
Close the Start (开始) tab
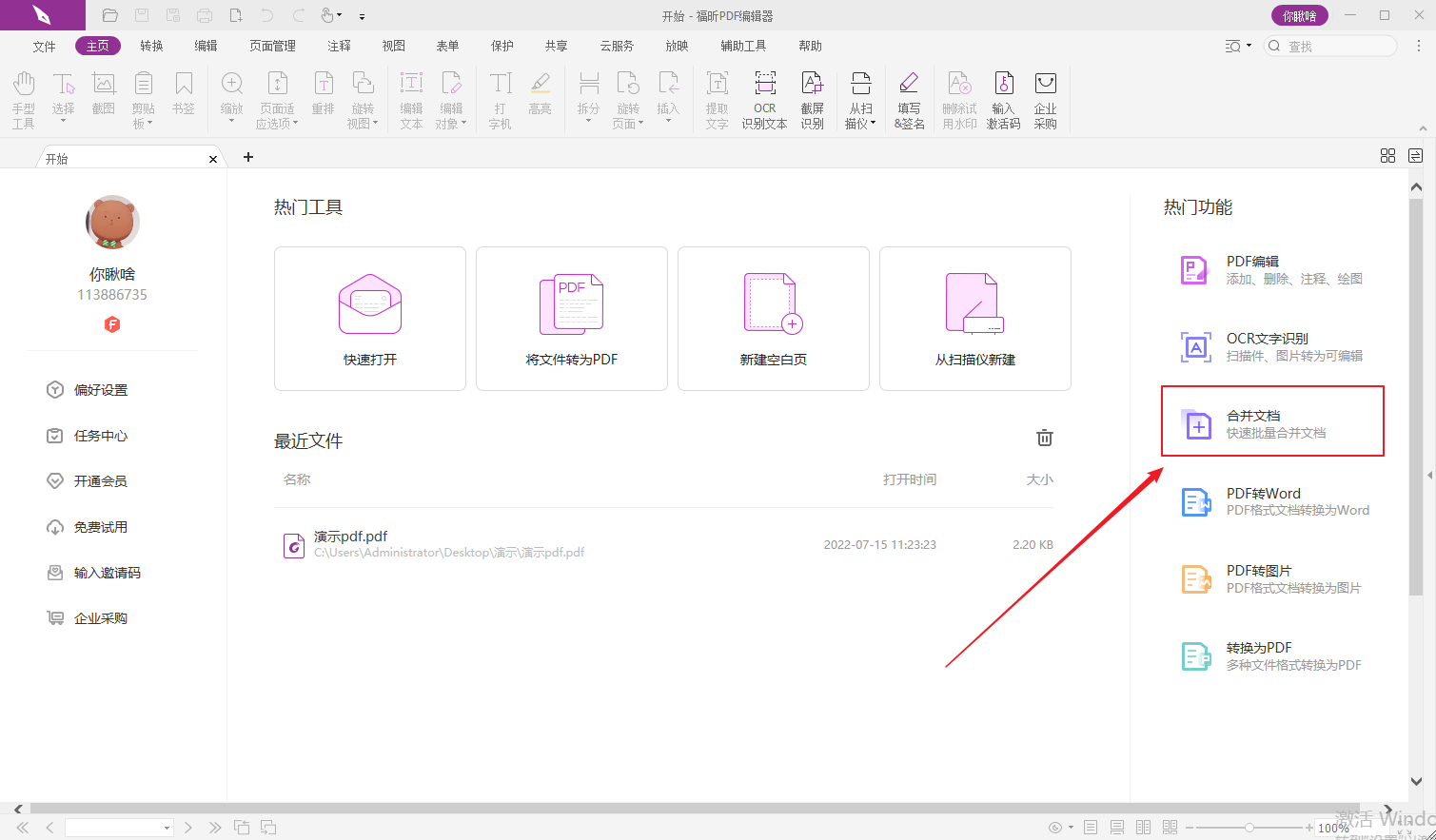213,159
